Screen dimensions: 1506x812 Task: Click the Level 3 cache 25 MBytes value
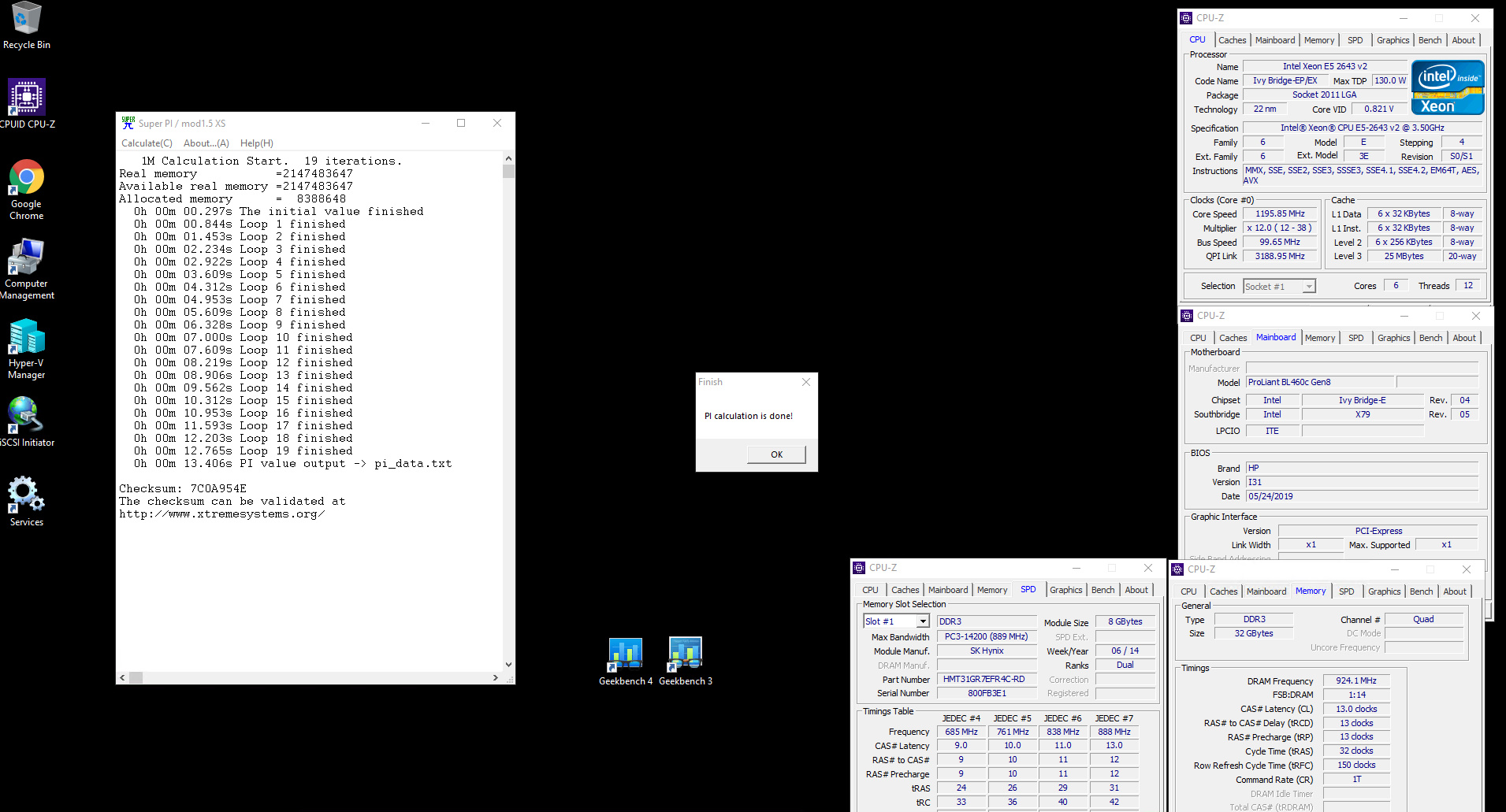1404,257
